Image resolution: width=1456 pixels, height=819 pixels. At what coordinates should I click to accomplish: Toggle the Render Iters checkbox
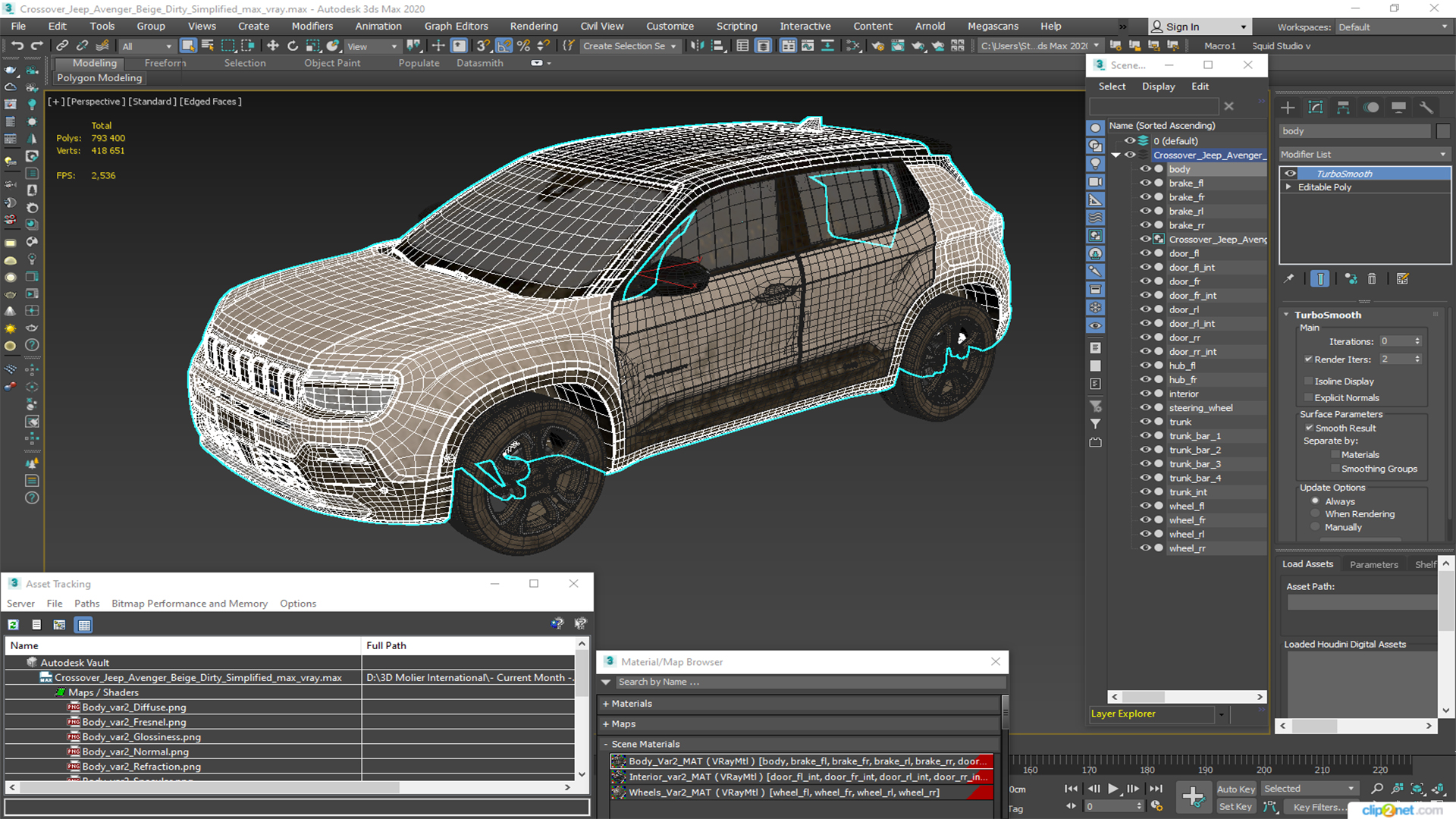[x=1309, y=359]
